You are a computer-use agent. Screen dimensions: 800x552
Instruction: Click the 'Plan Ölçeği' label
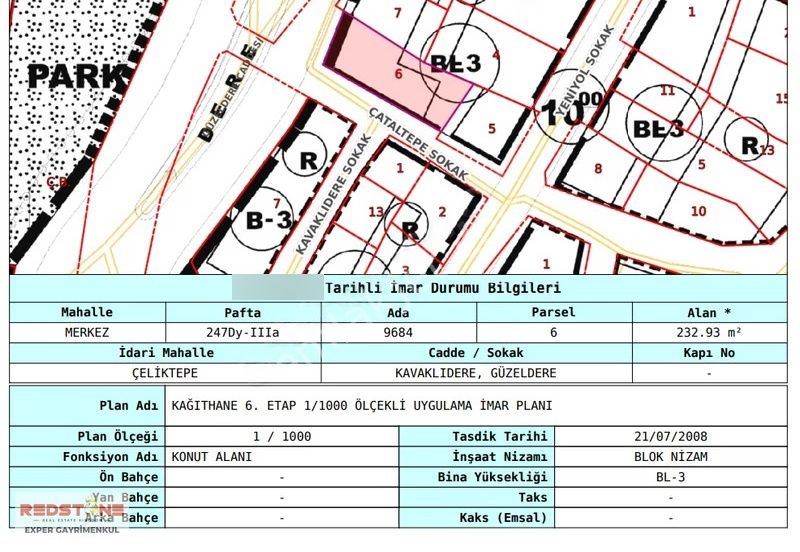[118, 437]
